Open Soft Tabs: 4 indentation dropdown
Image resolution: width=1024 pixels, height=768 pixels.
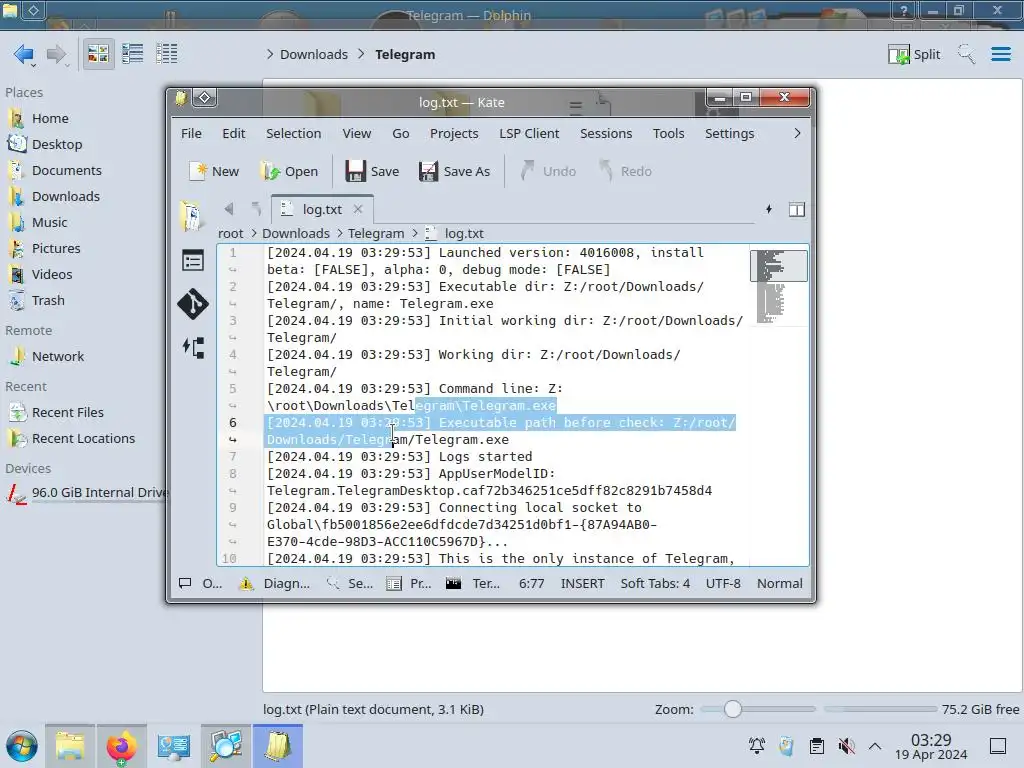(x=655, y=583)
